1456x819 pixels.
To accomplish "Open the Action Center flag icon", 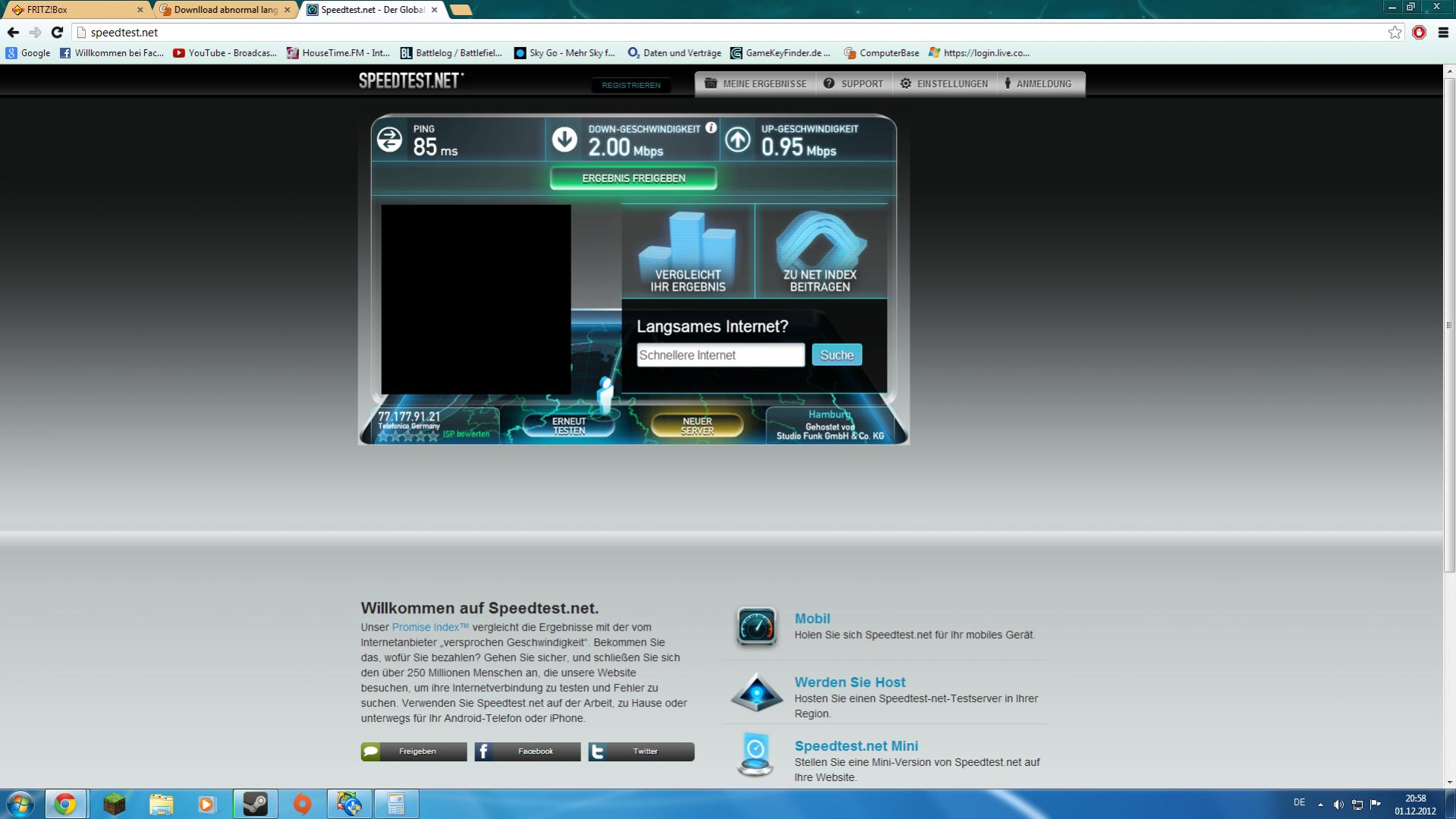I will (1376, 805).
